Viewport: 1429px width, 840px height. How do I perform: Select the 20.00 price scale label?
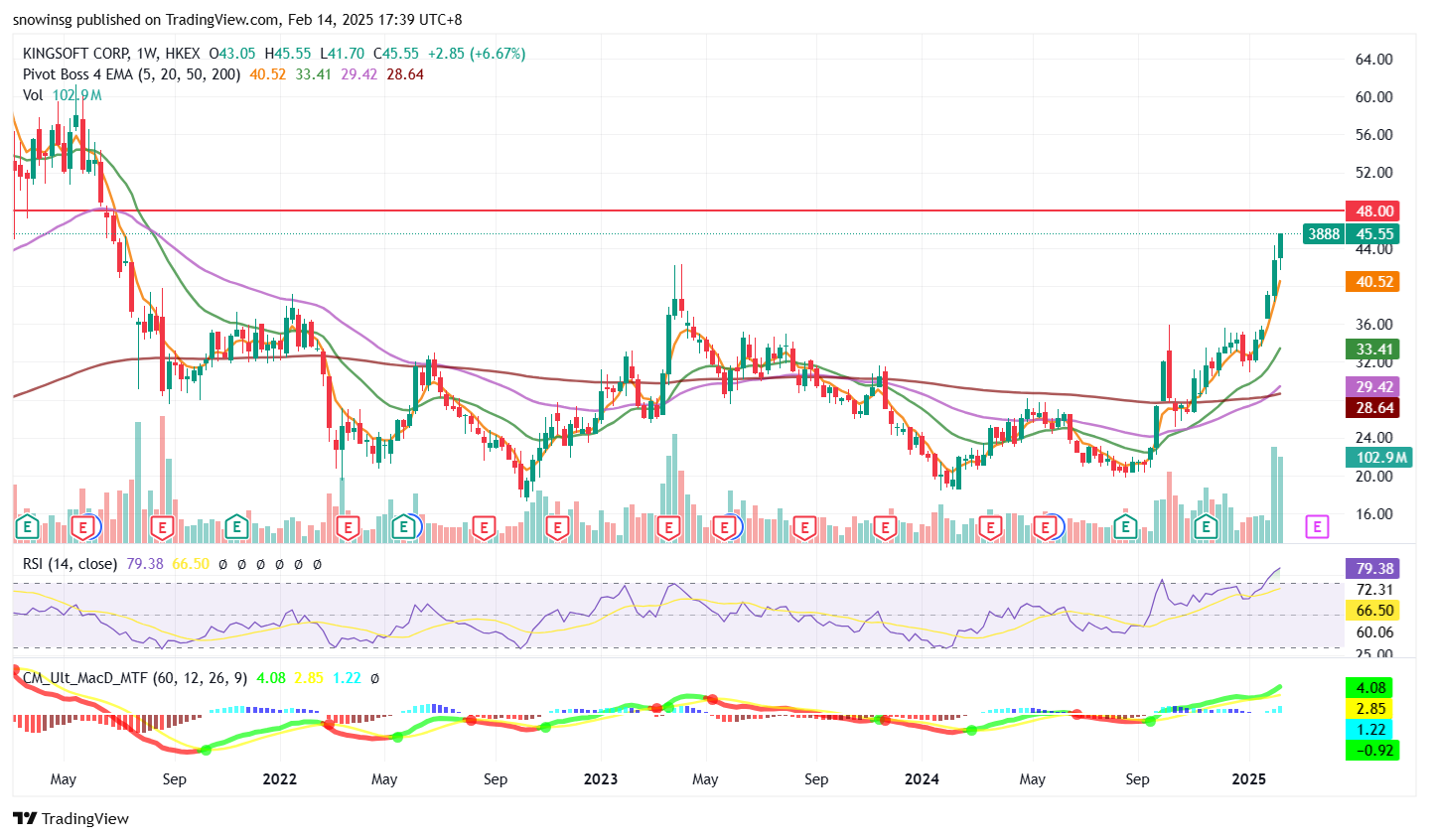coord(1374,477)
